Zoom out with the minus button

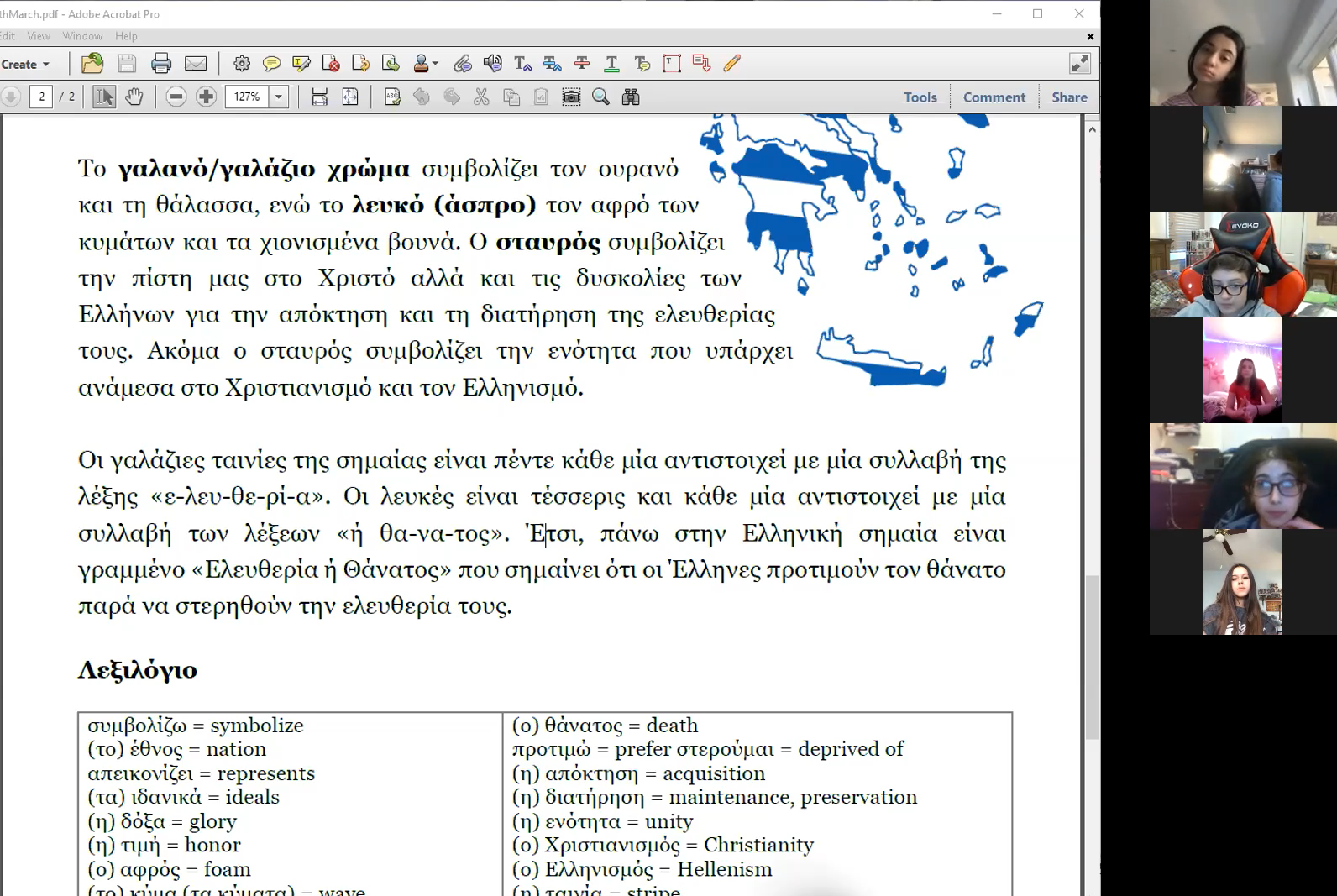(176, 97)
